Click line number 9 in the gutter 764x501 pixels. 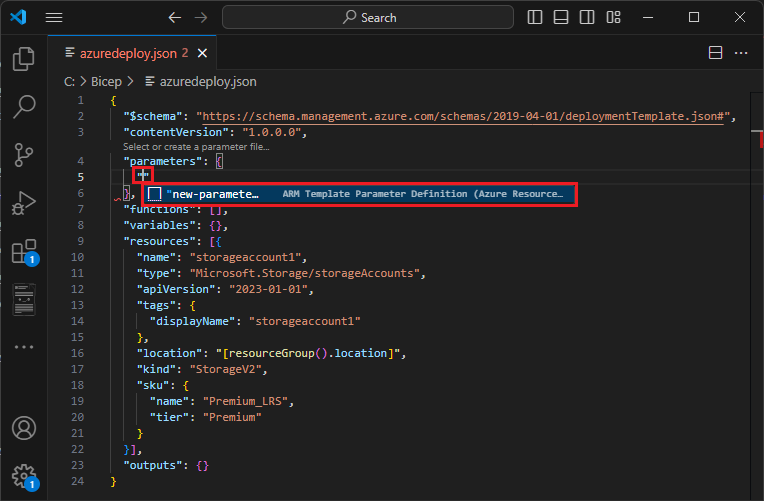coord(80,241)
